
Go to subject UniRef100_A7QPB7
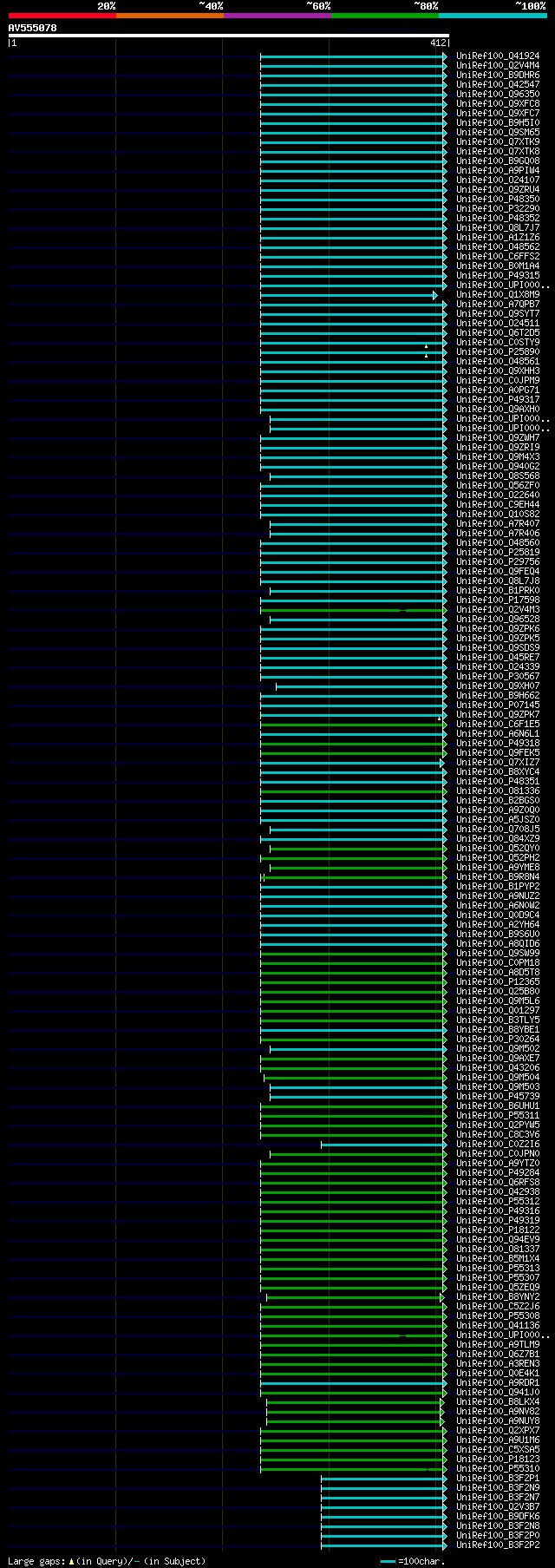tap(498, 305)
